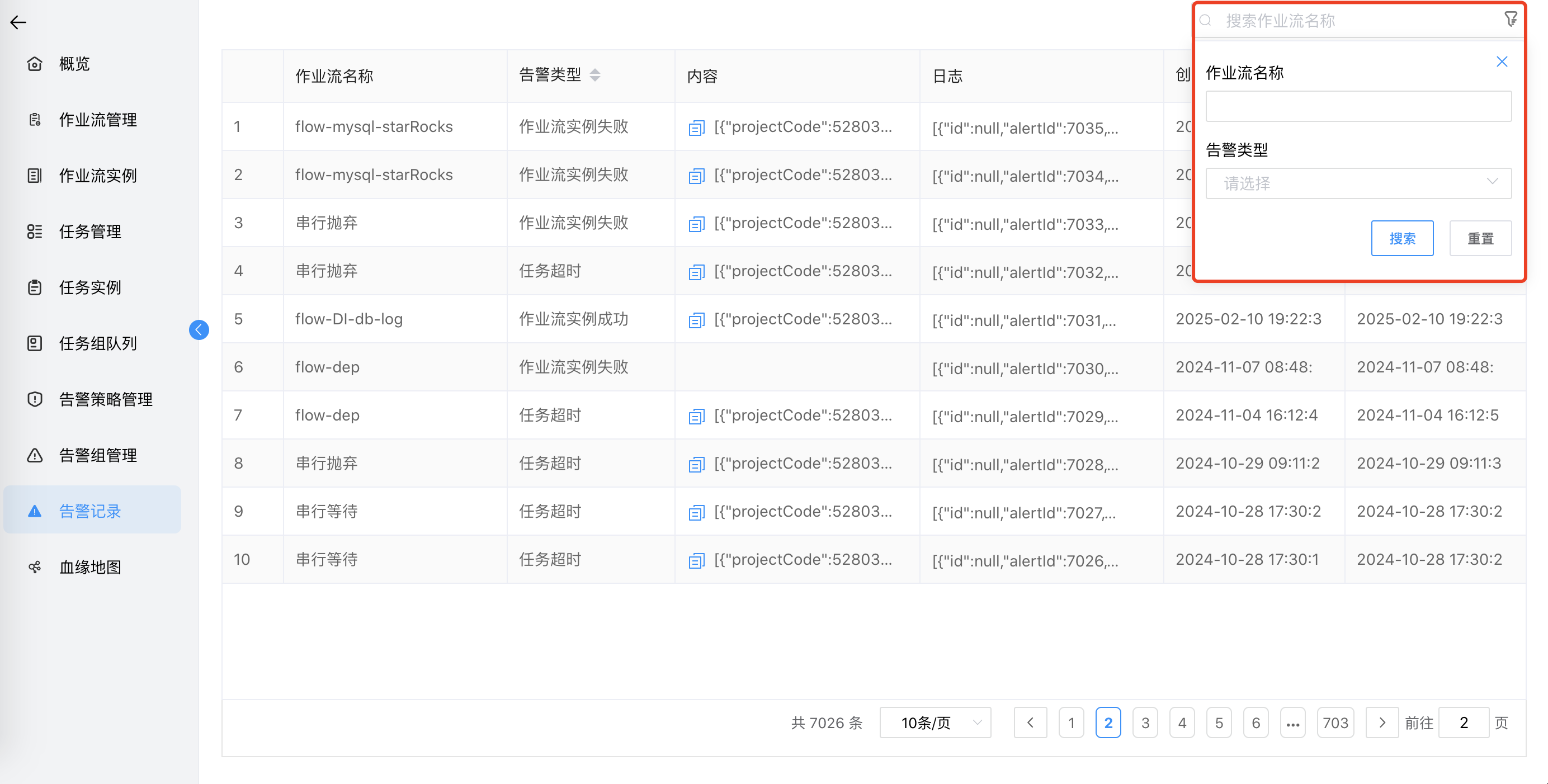This screenshot has height=784, width=1548.
Task: Collapse the sidebar with the chevron
Action: (x=199, y=330)
